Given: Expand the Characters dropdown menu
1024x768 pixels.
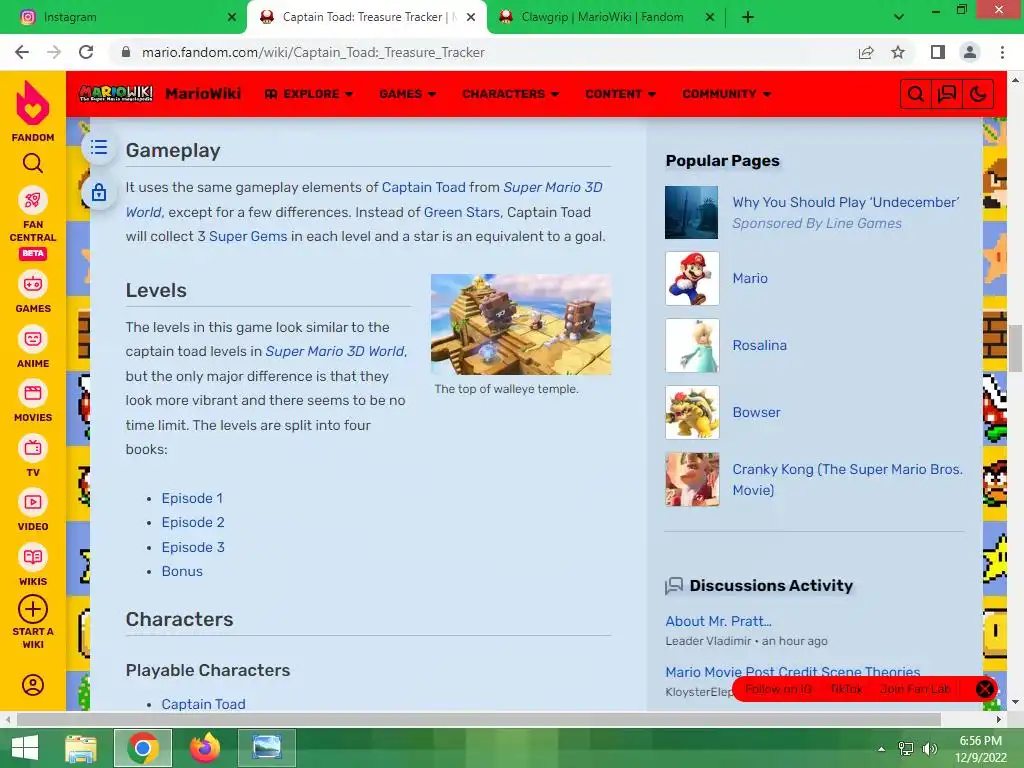Looking at the screenshot, I should tap(510, 94).
